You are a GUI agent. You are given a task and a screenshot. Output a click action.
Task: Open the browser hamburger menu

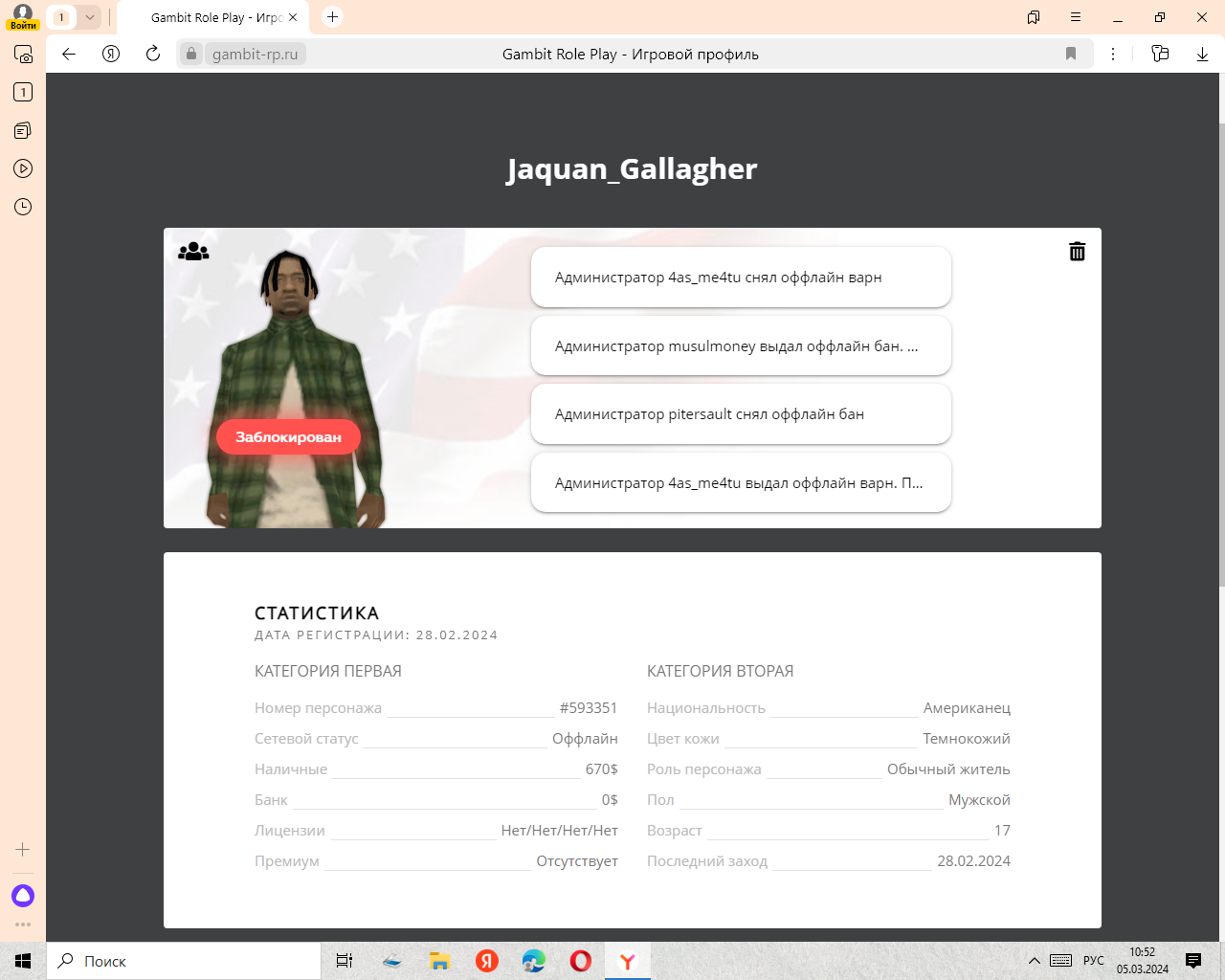[x=1076, y=17]
